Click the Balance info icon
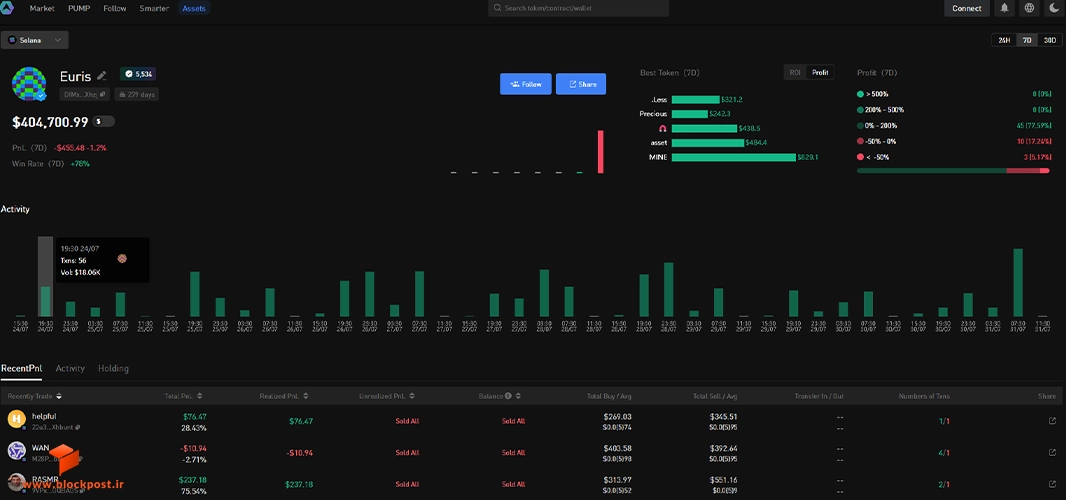Viewport: 1066px width, 500px height. click(508, 396)
